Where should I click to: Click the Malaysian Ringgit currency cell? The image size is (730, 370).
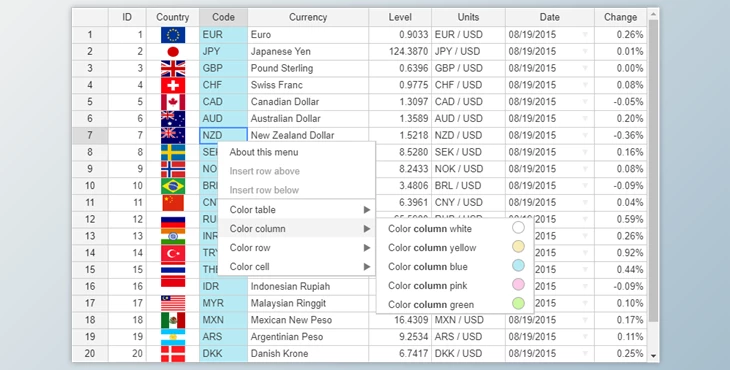click(x=308, y=303)
